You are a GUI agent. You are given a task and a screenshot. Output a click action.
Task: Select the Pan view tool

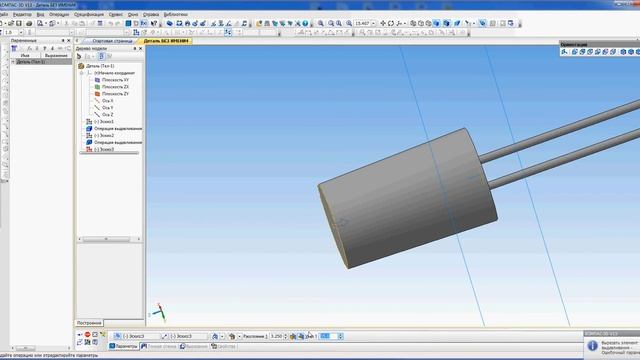(383, 23)
